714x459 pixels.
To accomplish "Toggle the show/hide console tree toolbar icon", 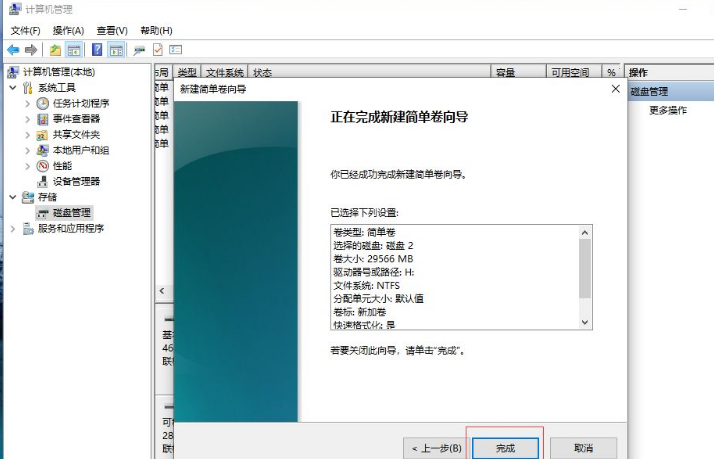I will click(x=74, y=49).
